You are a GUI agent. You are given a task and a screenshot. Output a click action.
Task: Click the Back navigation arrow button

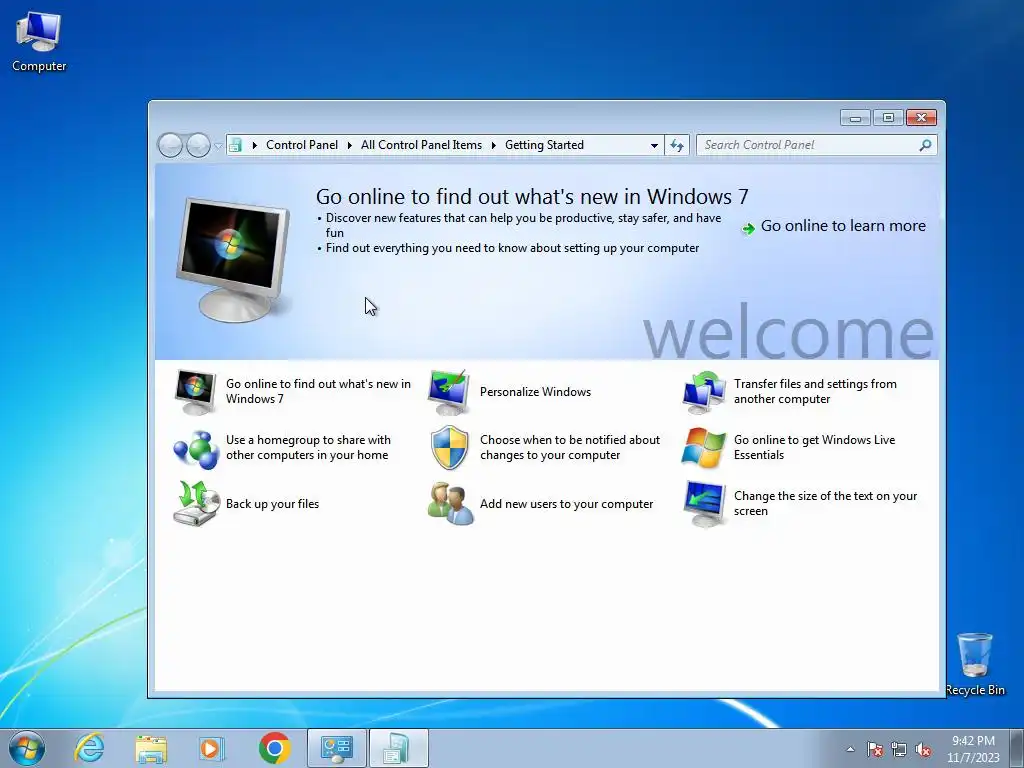pos(170,145)
